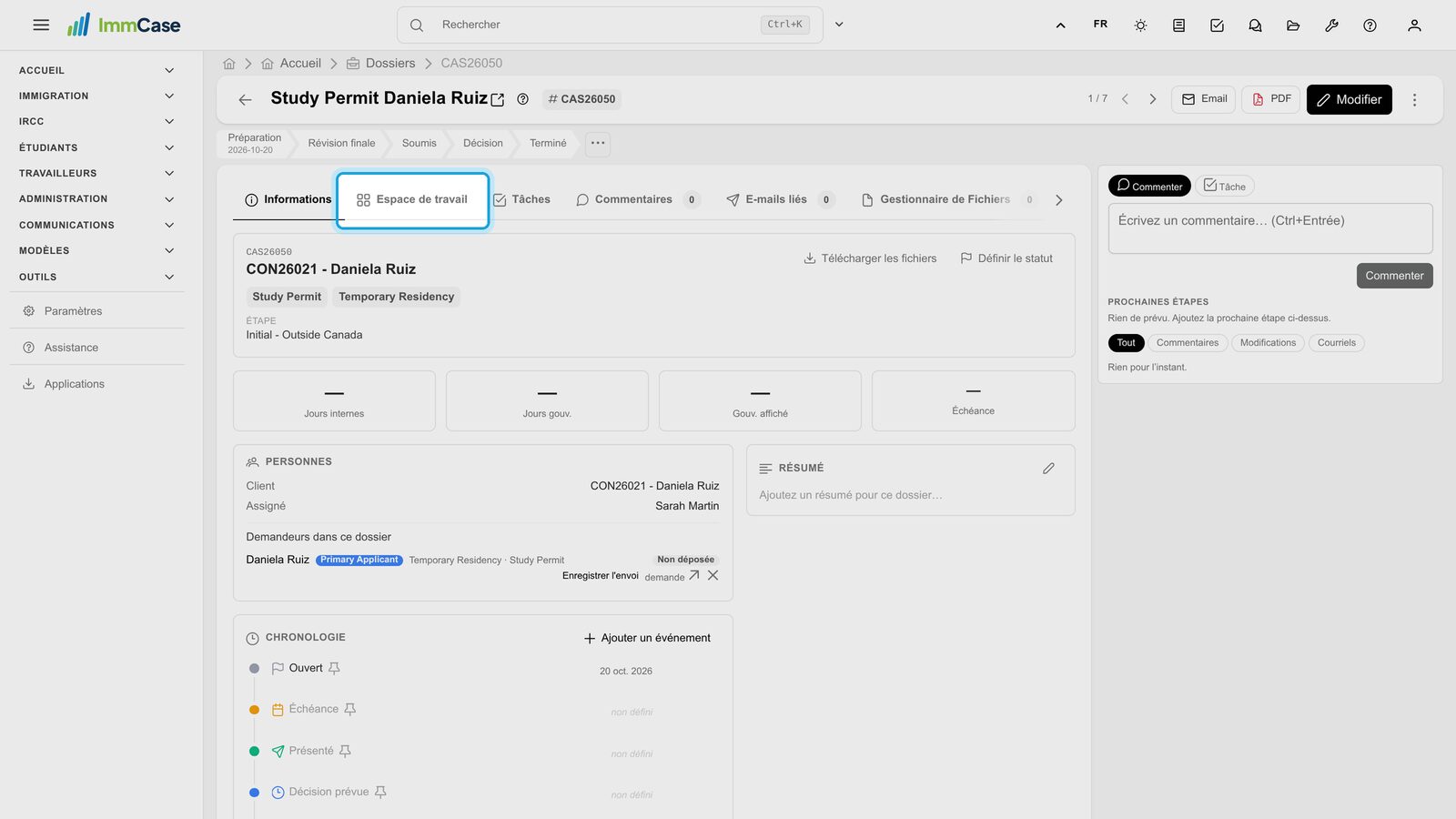
Task: Switch to the Tâches tab
Action: point(522,199)
